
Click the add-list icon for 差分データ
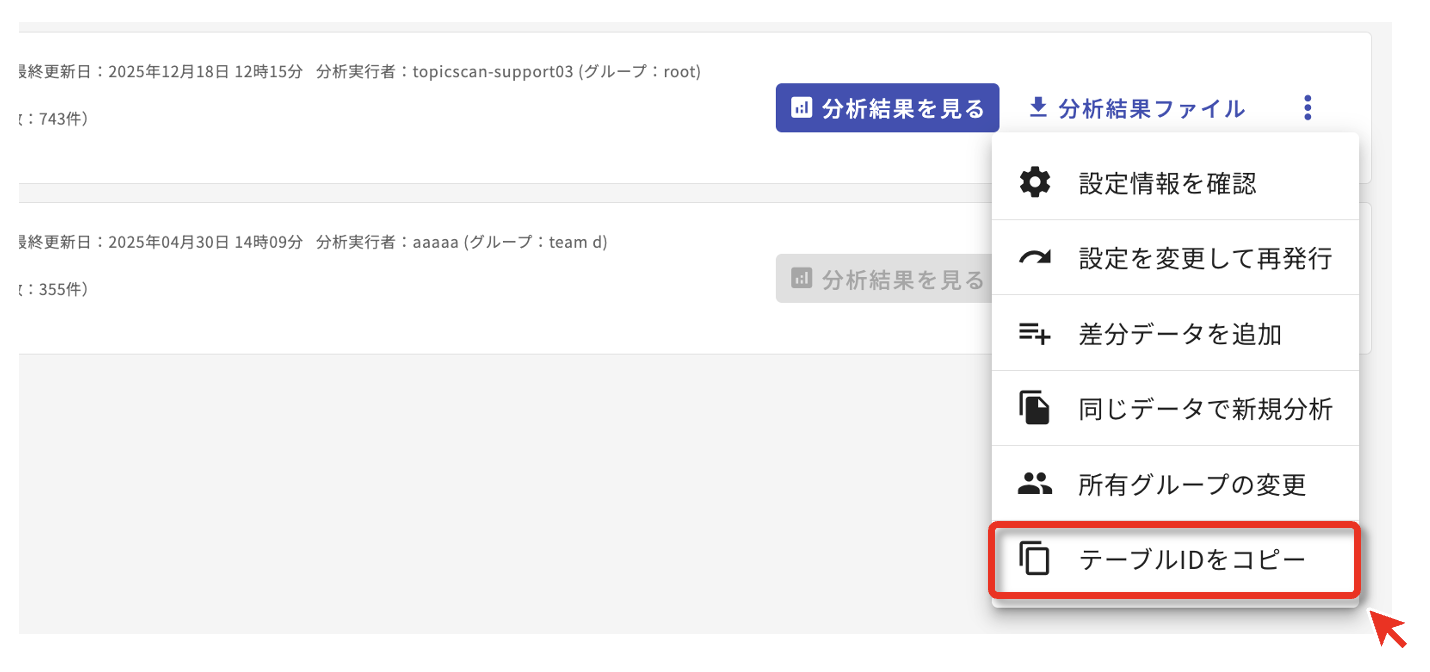click(1035, 333)
